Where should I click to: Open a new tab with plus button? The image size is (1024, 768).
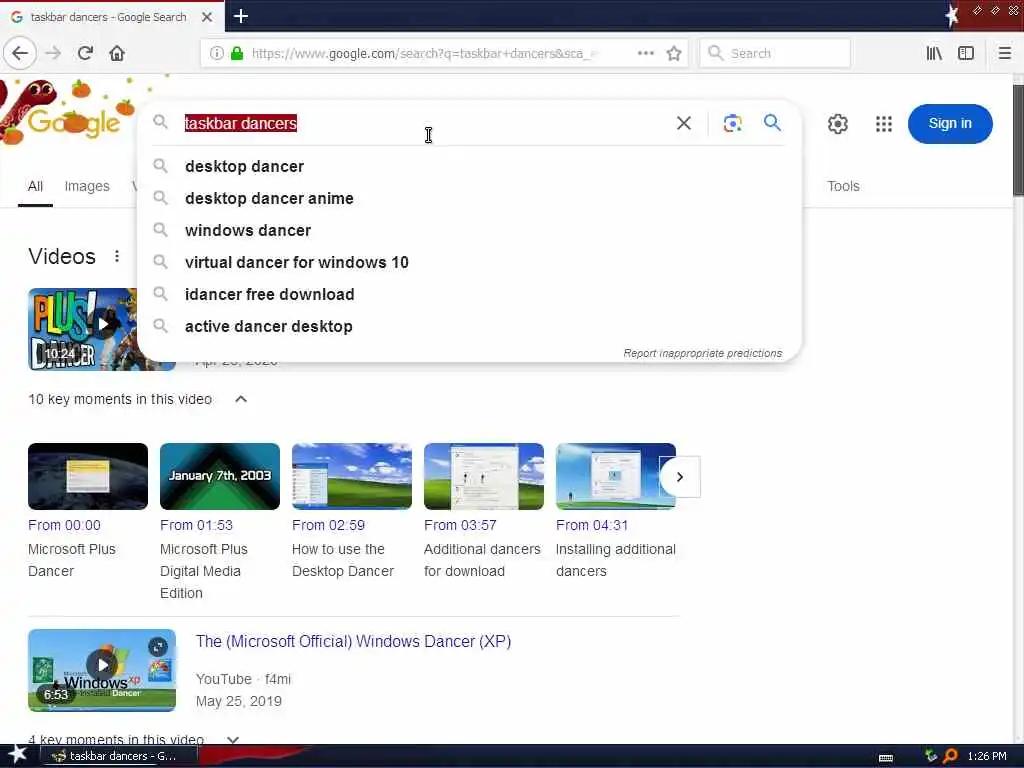(241, 16)
